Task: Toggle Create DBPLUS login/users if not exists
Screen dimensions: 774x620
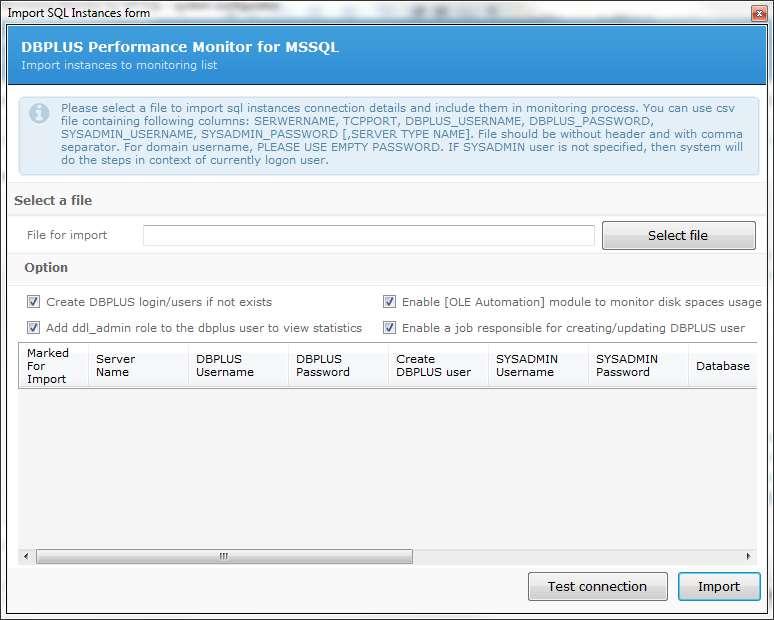Action: [33, 302]
